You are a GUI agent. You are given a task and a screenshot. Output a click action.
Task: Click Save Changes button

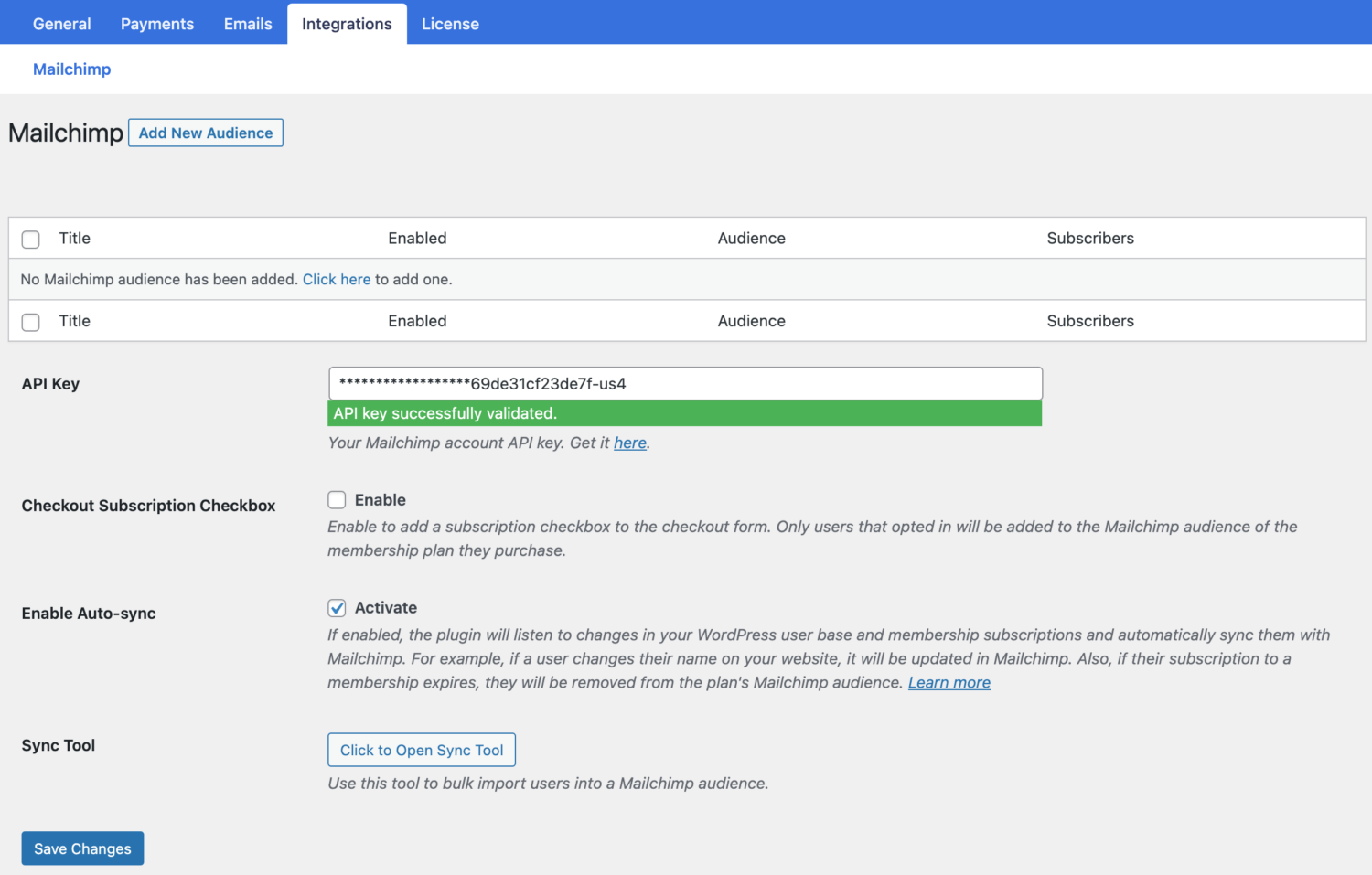[82, 848]
